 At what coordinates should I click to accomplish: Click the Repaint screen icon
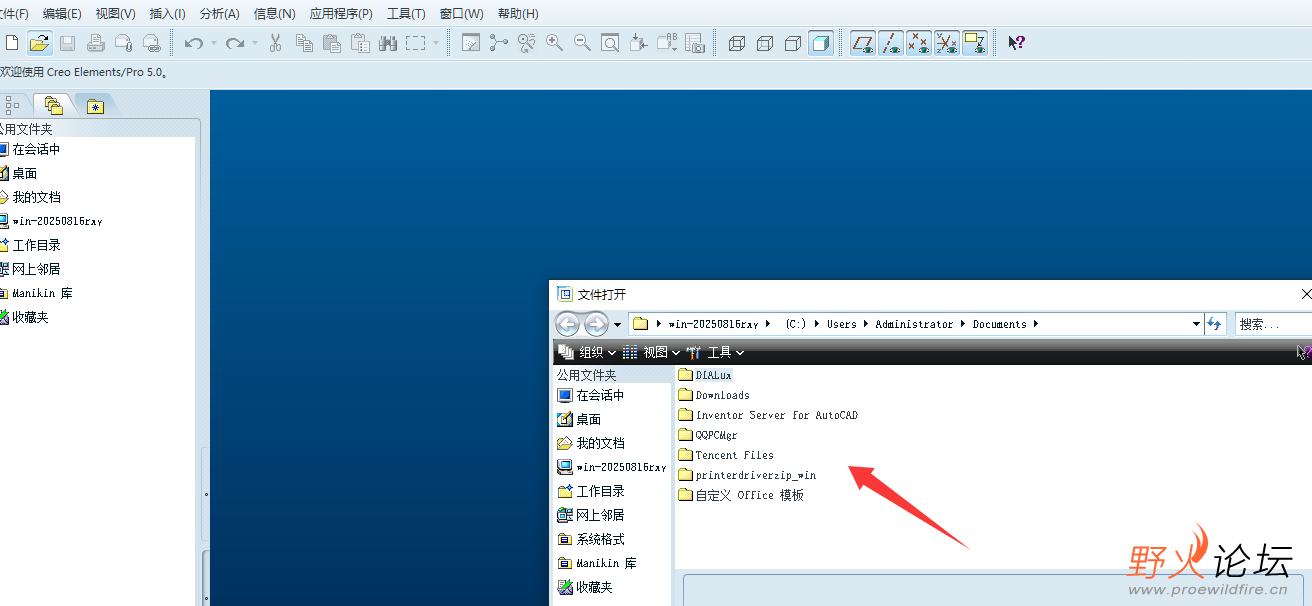coord(471,43)
